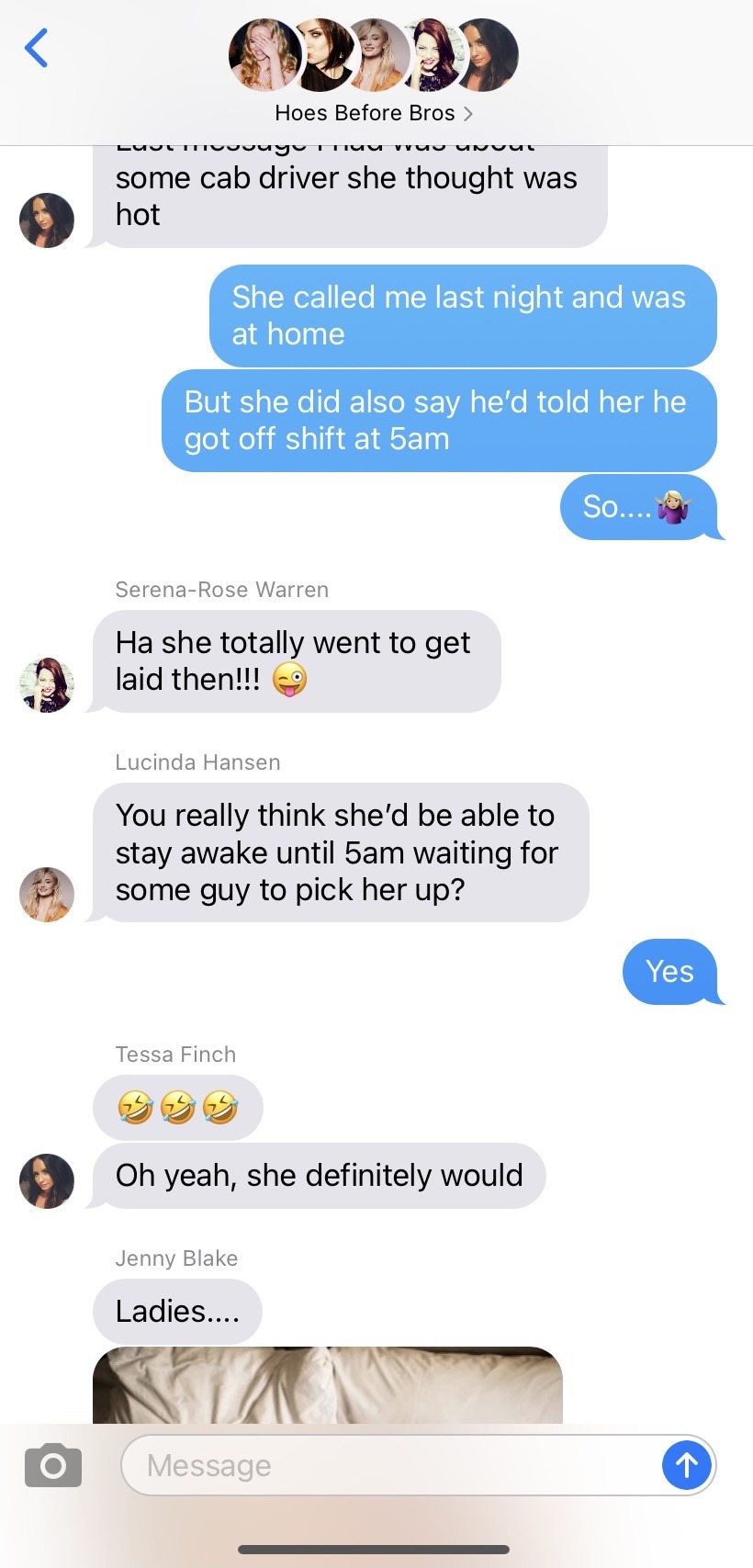Tap the laughing emojis bubble from Tessa Finch
The width and height of the screenshot is (753, 1568).
click(x=178, y=1108)
